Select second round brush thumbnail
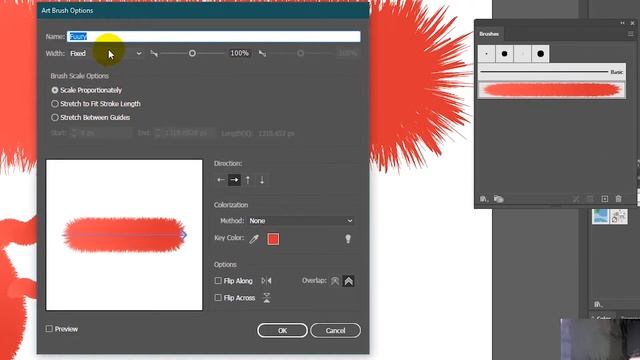This screenshot has width=640, height=360. point(504,53)
